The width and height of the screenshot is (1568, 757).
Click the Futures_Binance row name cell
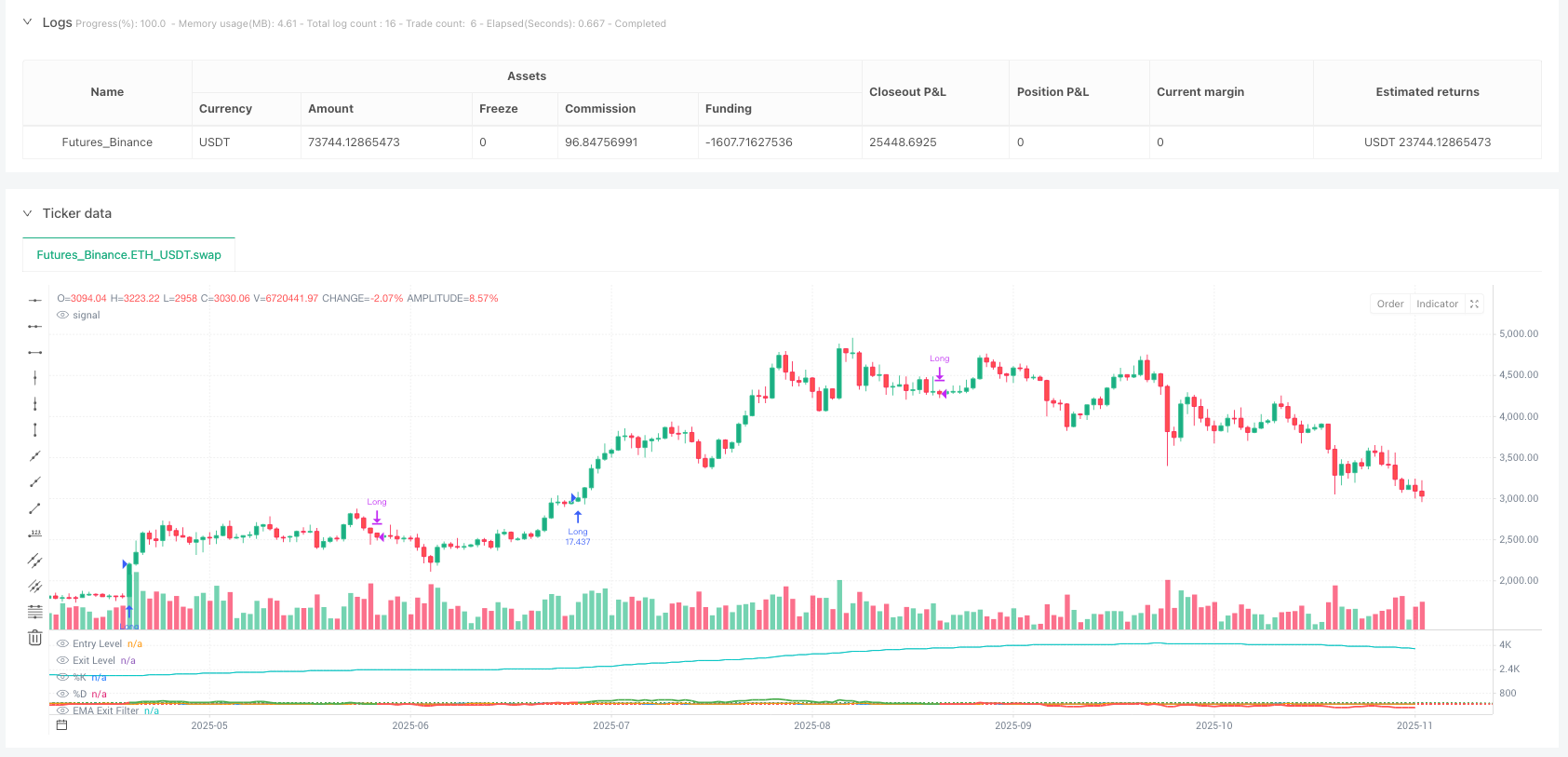pos(107,142)
